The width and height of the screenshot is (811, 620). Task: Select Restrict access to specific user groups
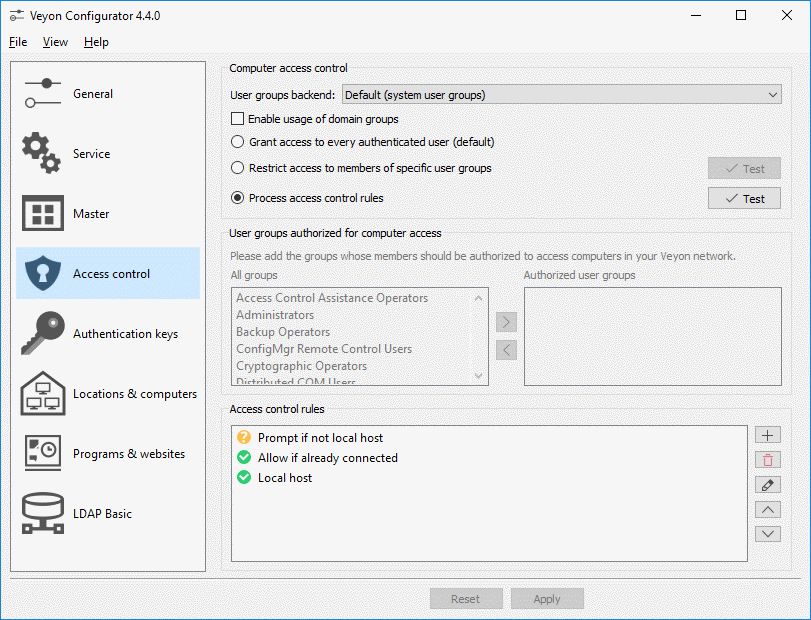pos(237,168)
